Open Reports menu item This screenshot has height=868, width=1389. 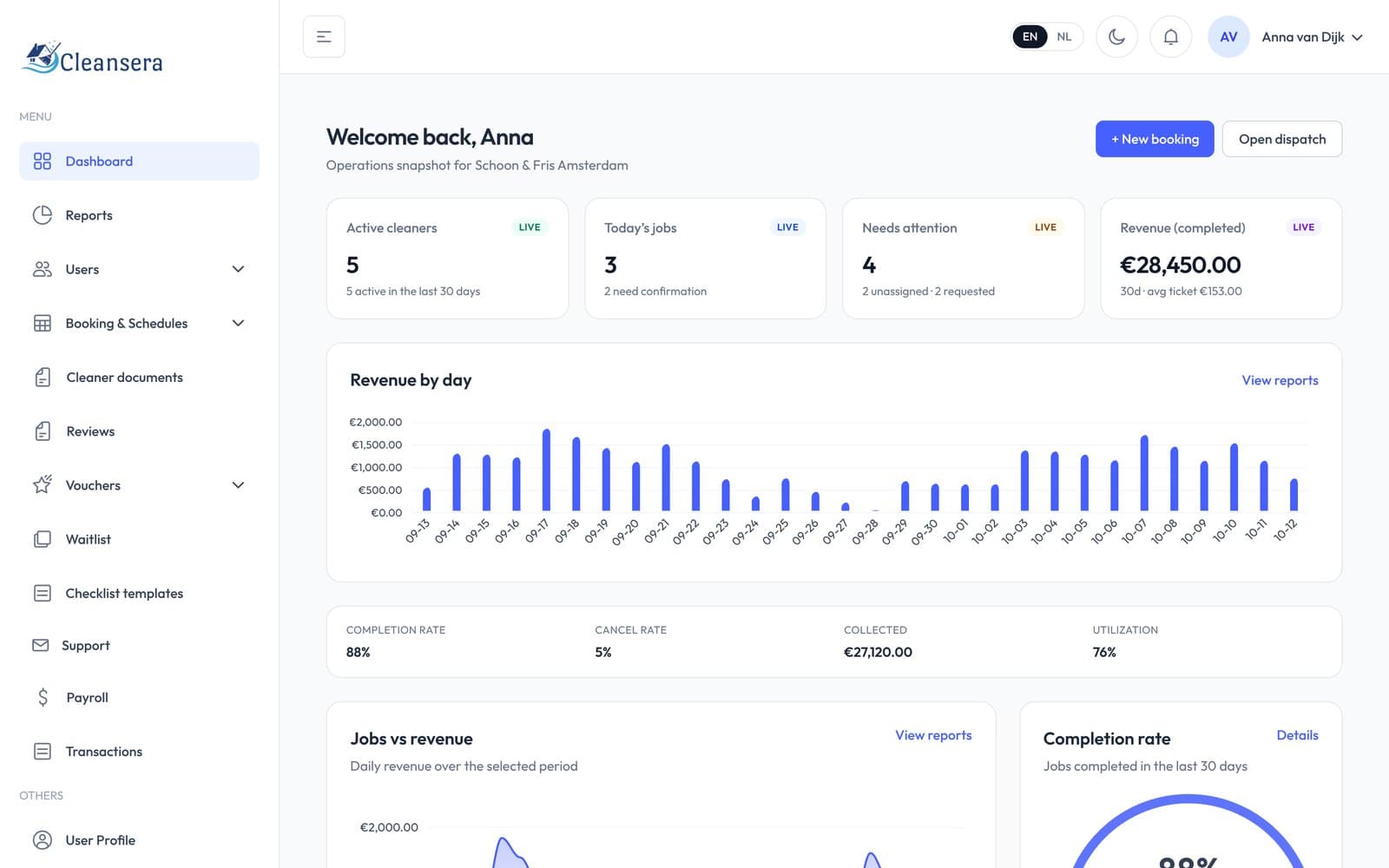click(139, 215)
